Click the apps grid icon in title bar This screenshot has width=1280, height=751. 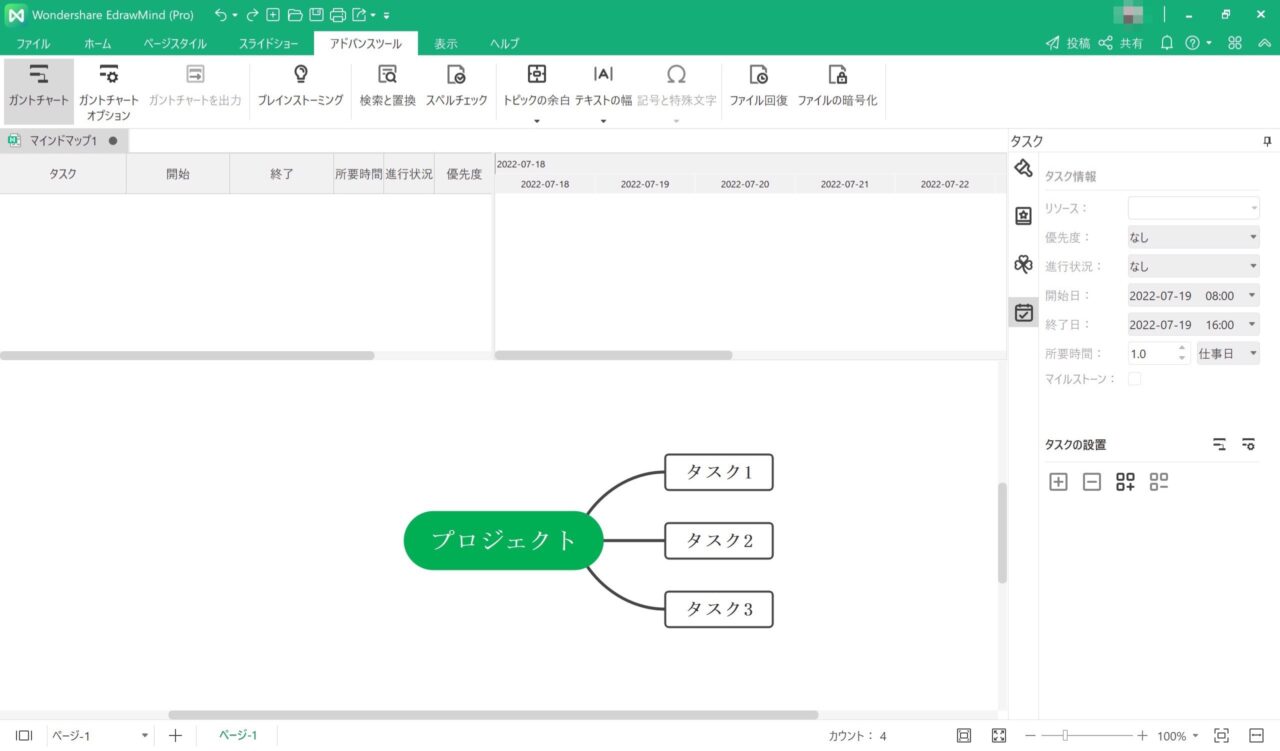[x=1235, y=43]
